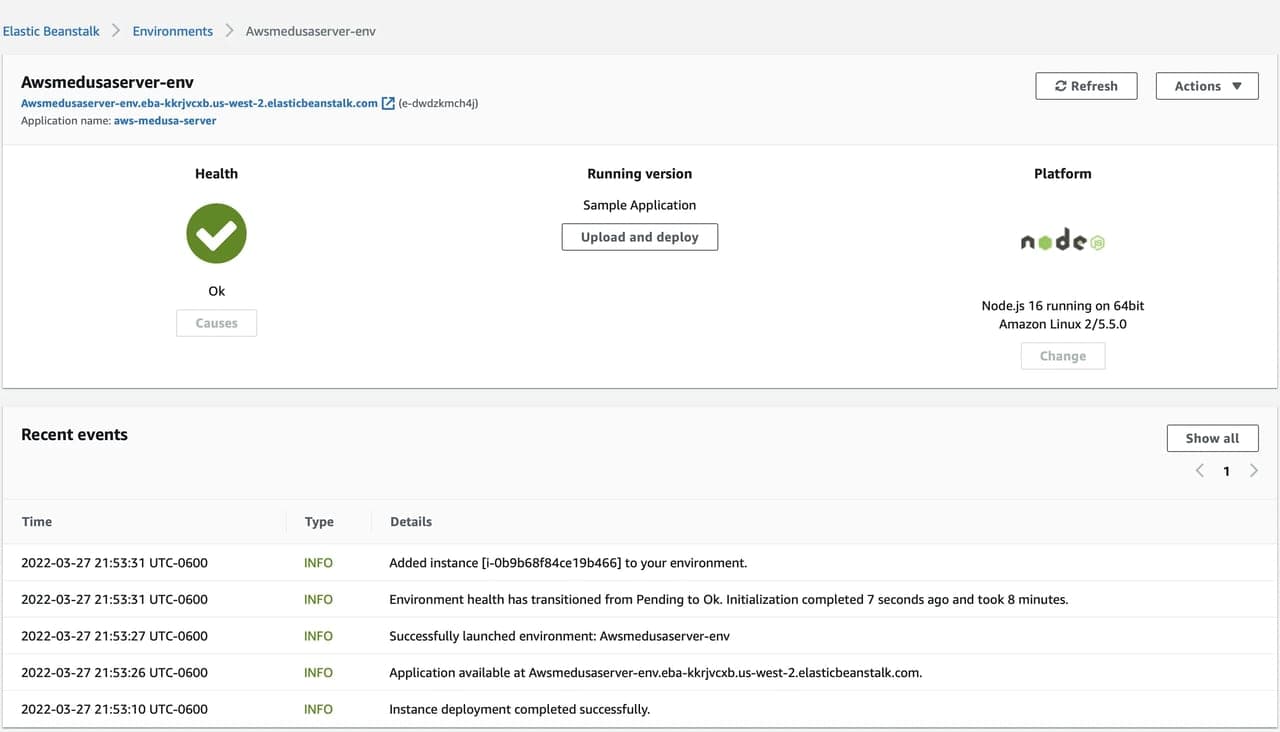The height and width of the screenshot is (732, 1280).
Task: Open the Actions dropdown menu
Action: (1207, 86)
